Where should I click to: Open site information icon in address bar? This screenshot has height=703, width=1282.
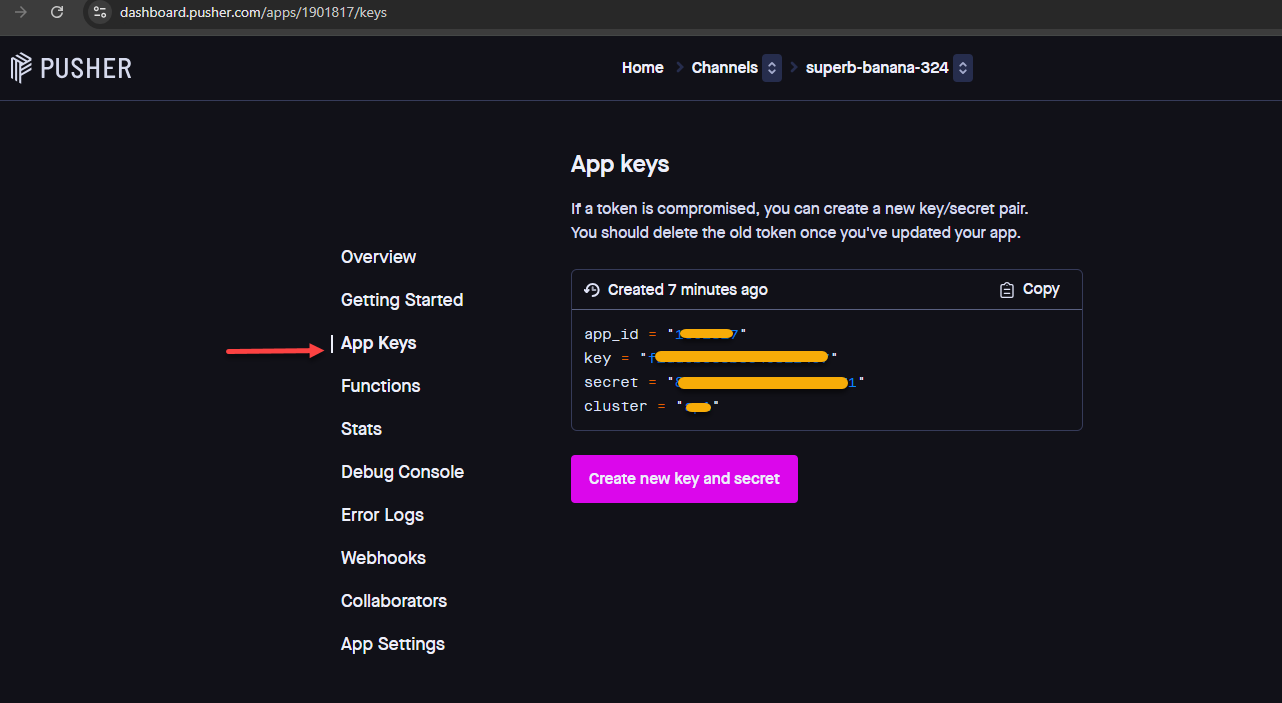coord(99,12)
